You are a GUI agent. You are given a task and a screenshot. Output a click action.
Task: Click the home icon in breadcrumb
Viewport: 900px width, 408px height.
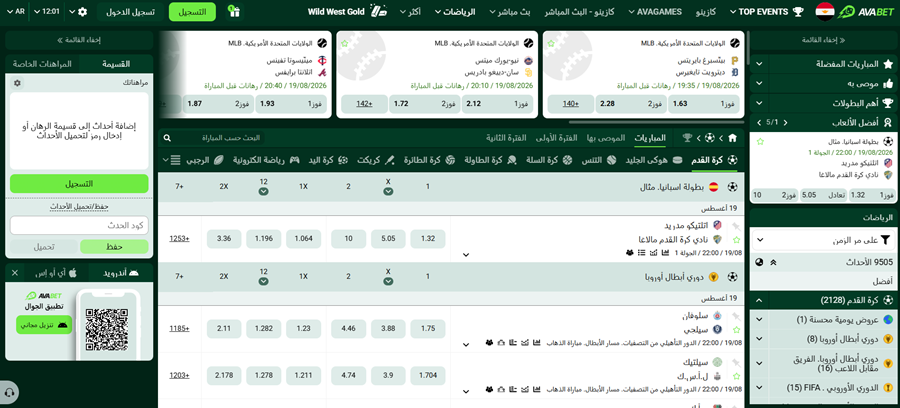click(x=732, y=138)
